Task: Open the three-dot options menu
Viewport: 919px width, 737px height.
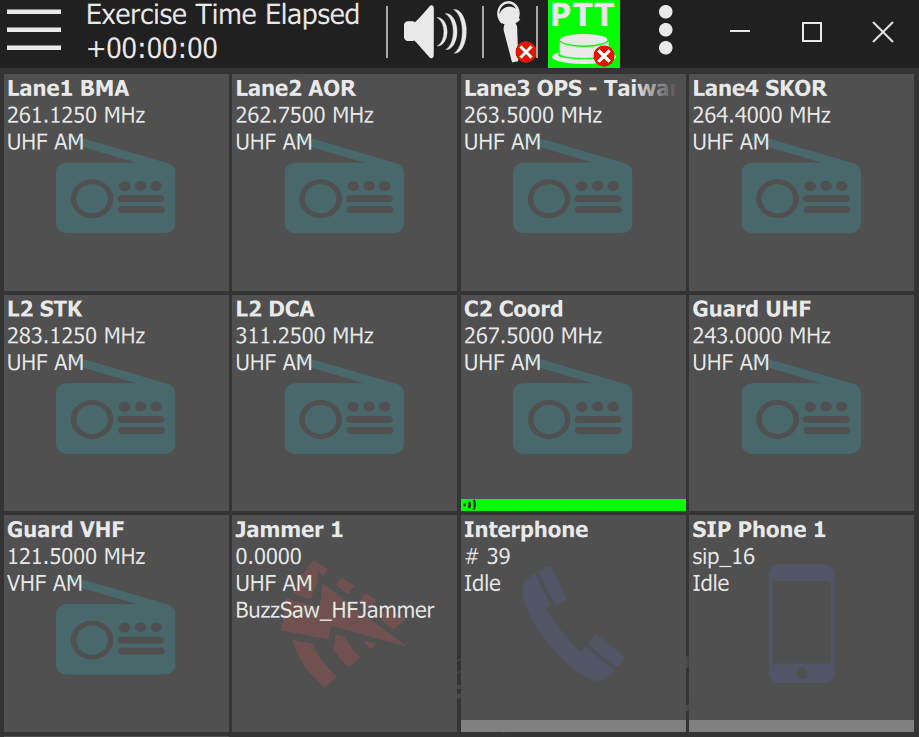Action: pos(665,30)
